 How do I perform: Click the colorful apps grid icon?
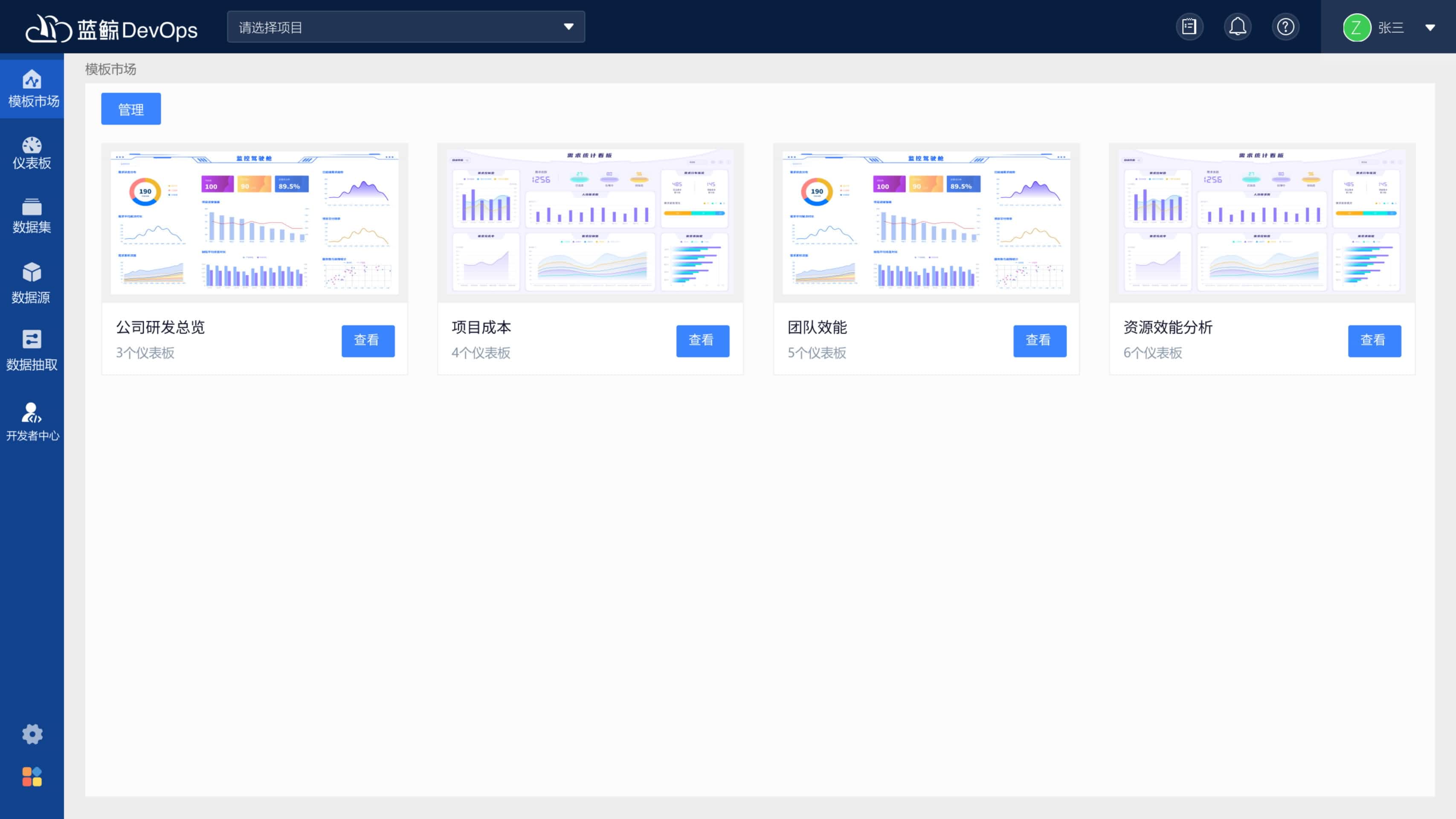pyautogui.click(x=32, y=777)
